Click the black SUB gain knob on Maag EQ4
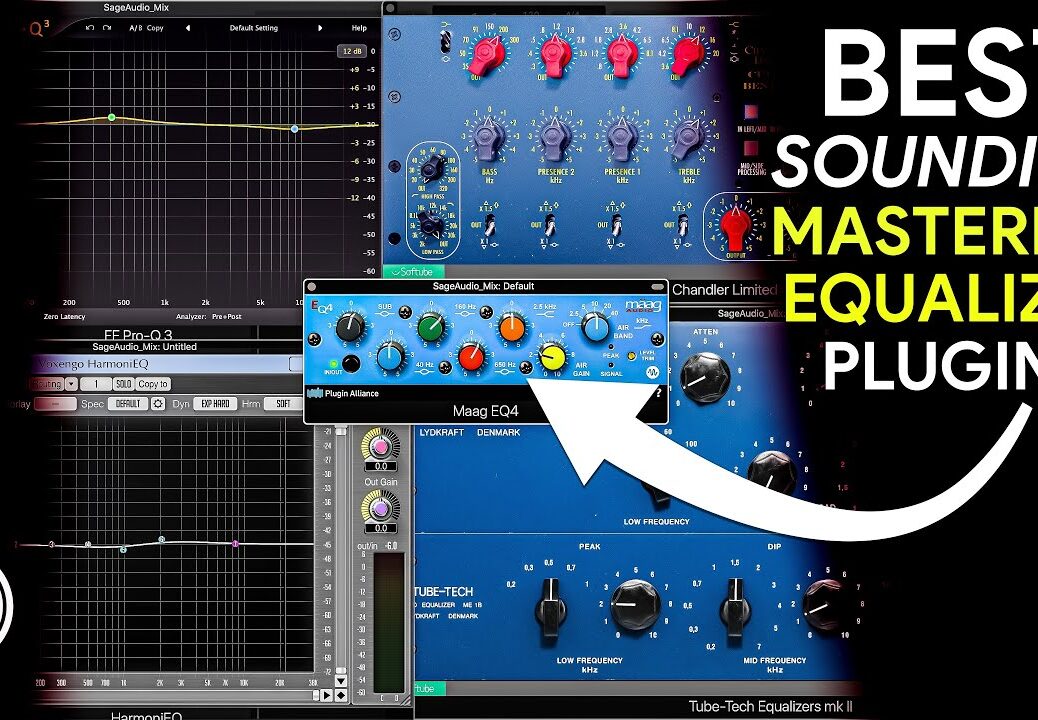Image resolution: width=1038 pixels, height=720 pixels. pyautogui.click(x=350, y=326)
